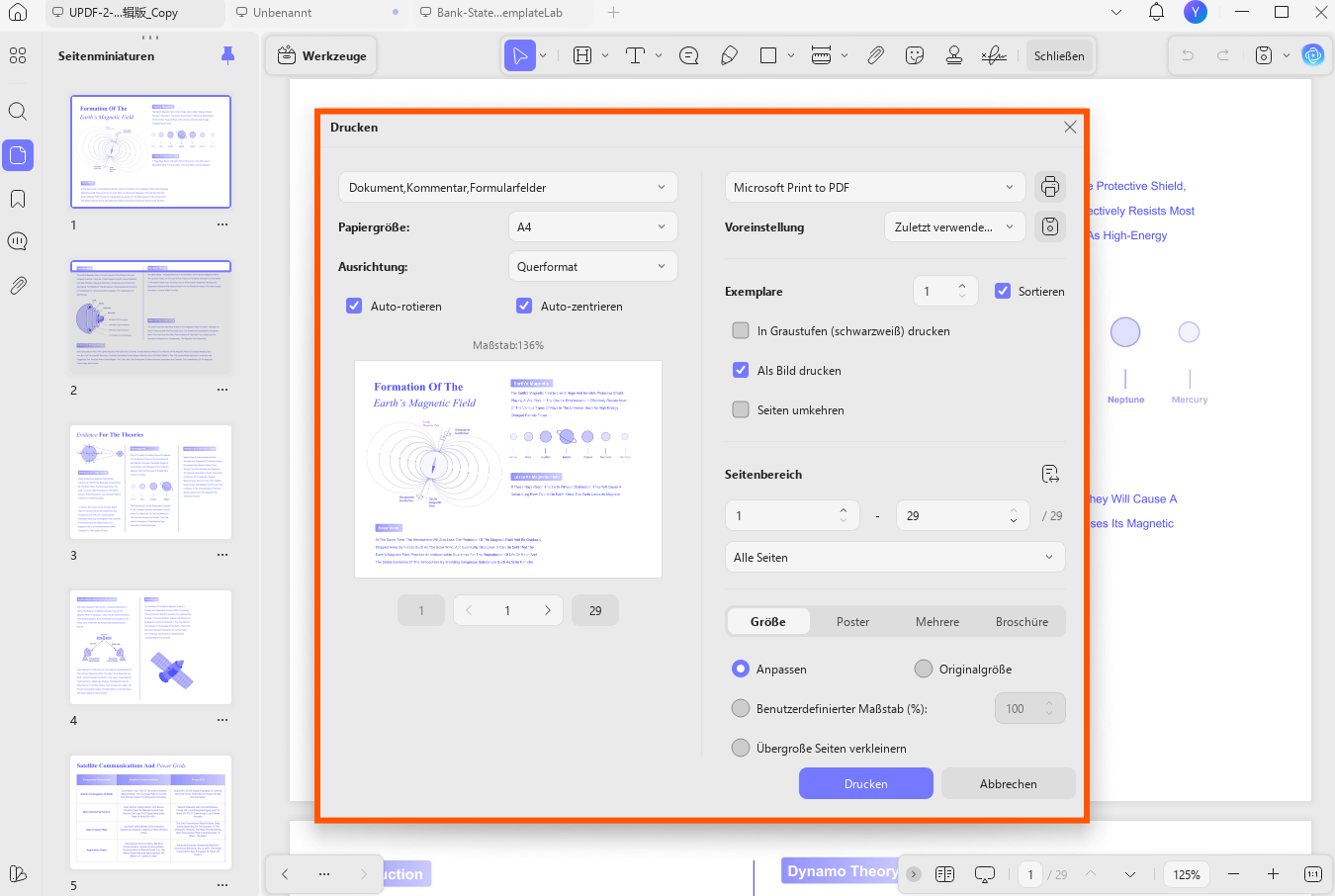The height and width of the screenshot is (896, 1335).
Task: Increase the Exemplare copies stepper
Action: pyautogui.click(x=962, y=286)
